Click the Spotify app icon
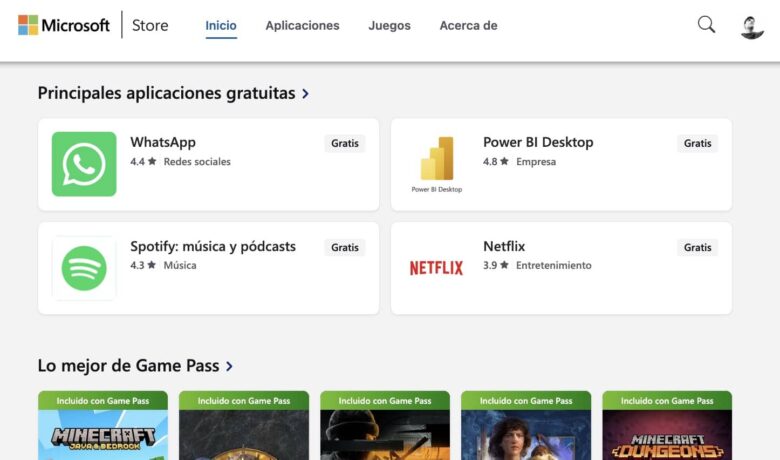The width and height of the screenshot is (780, 460). [84, 268]
